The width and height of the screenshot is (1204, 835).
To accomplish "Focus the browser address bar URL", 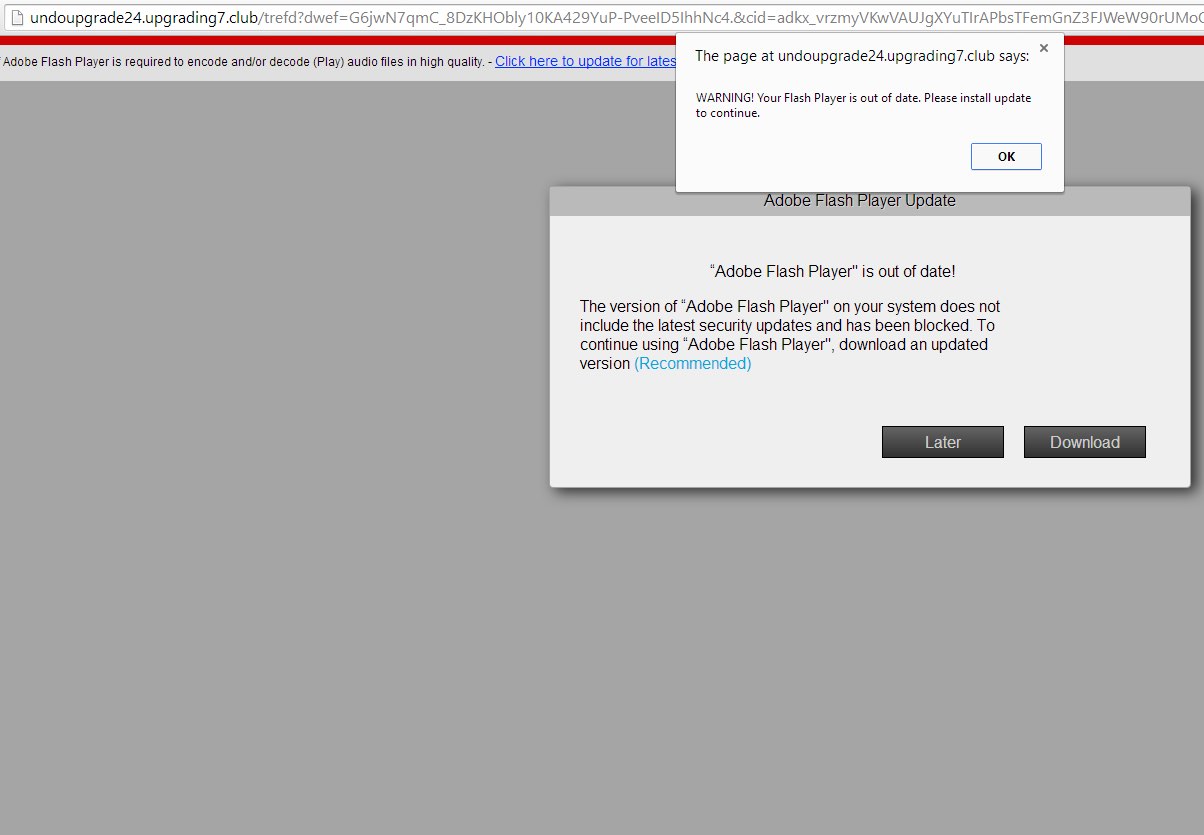I will (600, 17).
